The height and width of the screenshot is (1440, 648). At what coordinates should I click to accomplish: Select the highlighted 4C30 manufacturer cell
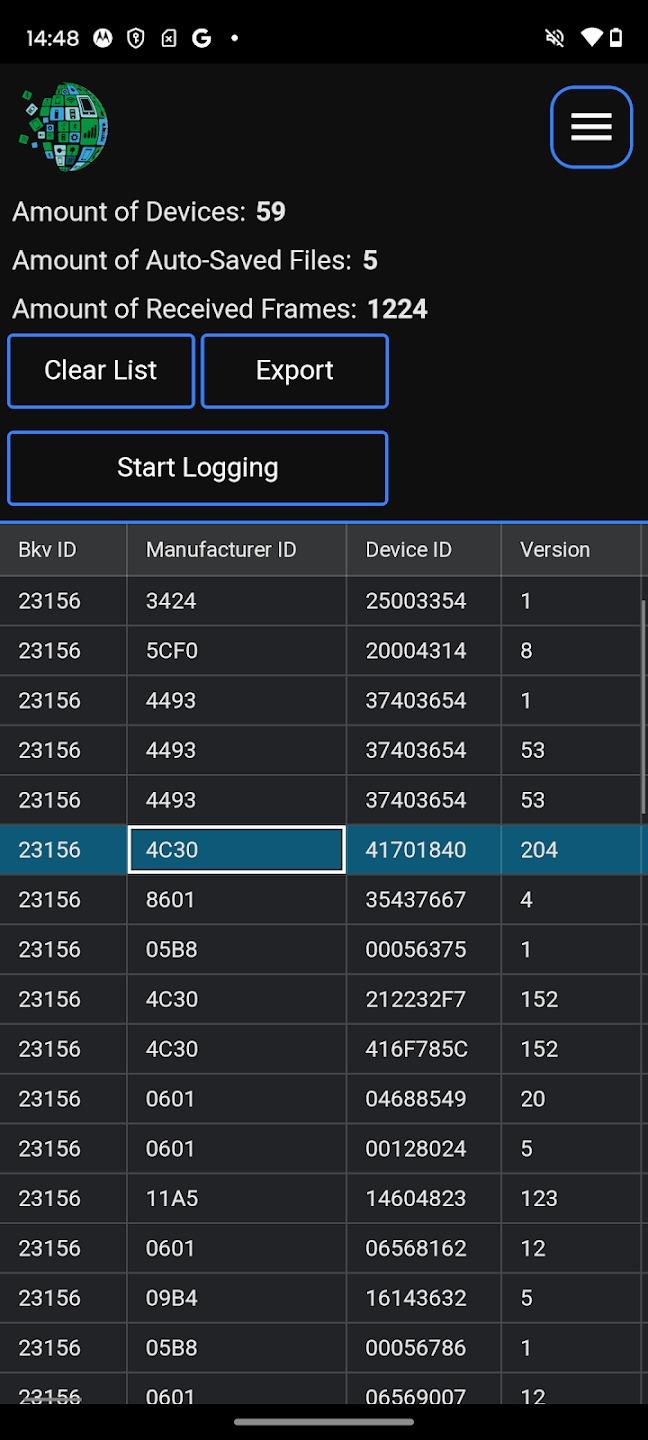236,850
